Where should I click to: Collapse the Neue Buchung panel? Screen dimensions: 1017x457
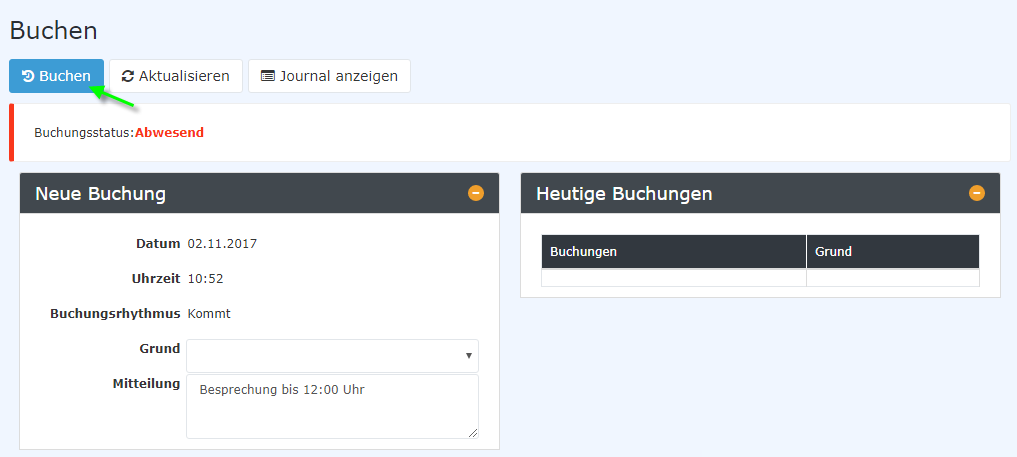click(x=476, y=193)
